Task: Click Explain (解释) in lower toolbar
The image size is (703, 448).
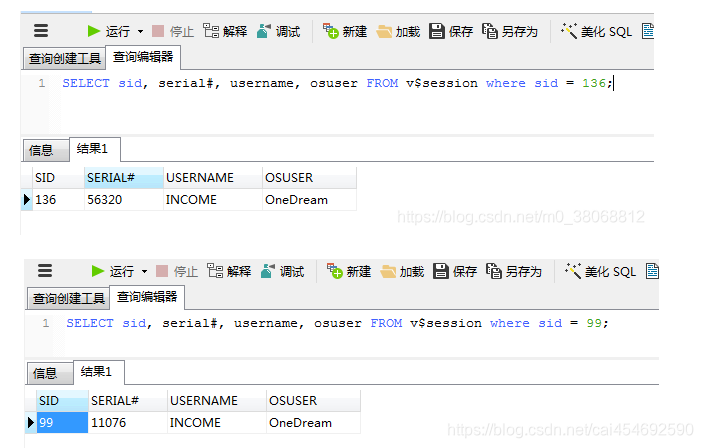Action: (229, 271)
